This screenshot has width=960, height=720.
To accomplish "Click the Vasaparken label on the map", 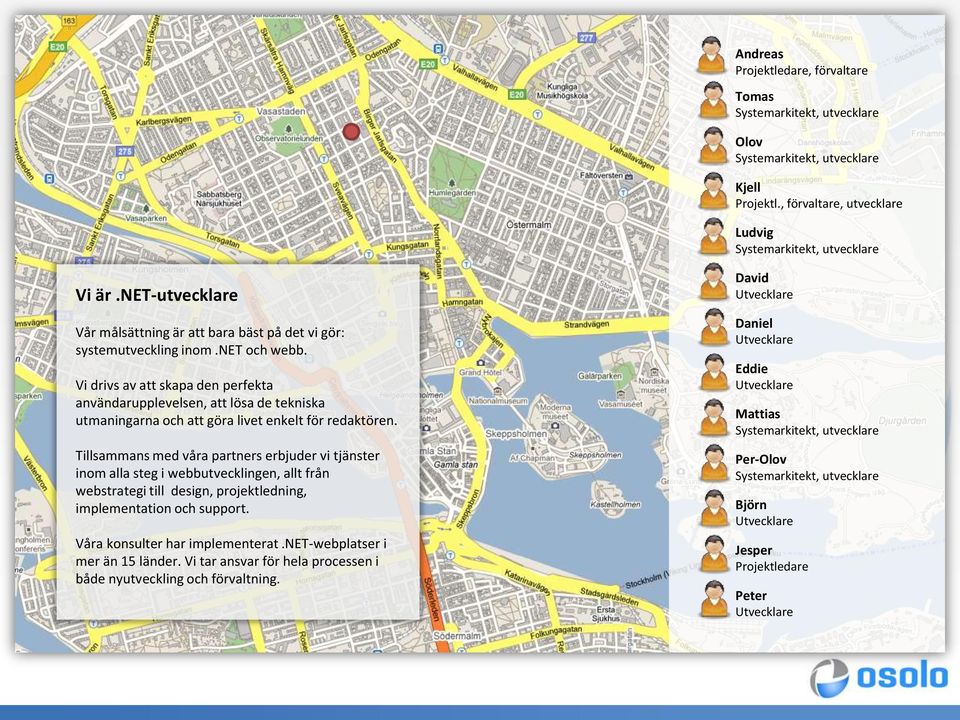I will tap(146, 218).
